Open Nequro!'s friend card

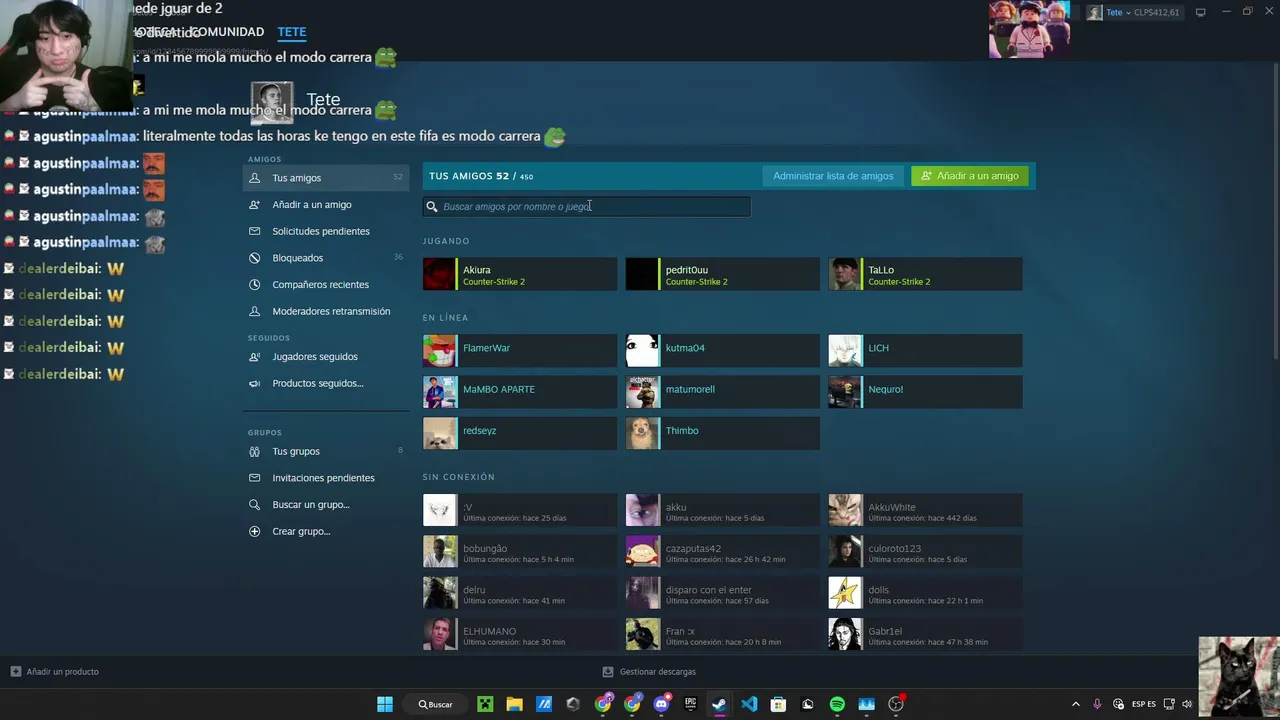pyautogui.click(x=926, y=392)
